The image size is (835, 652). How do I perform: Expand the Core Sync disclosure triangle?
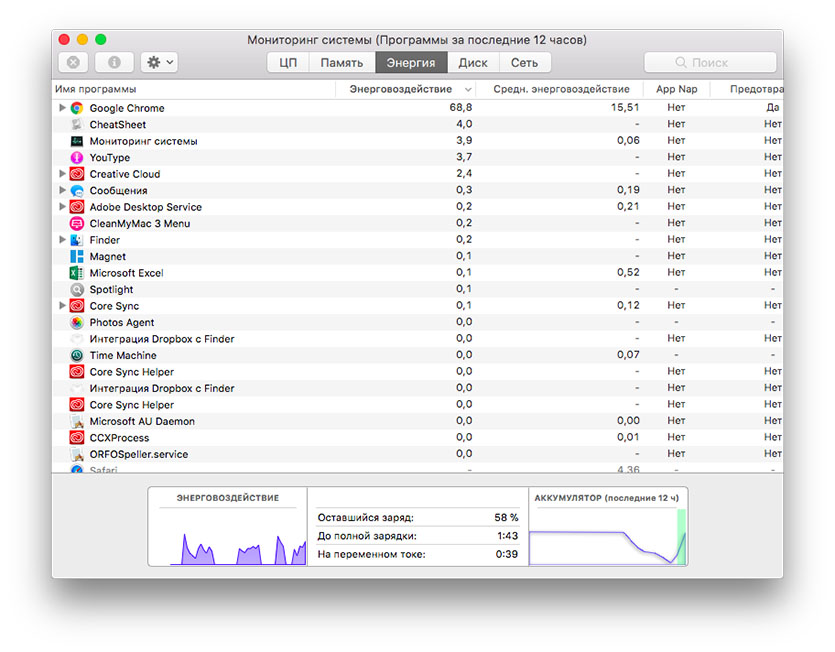point(62,306)
